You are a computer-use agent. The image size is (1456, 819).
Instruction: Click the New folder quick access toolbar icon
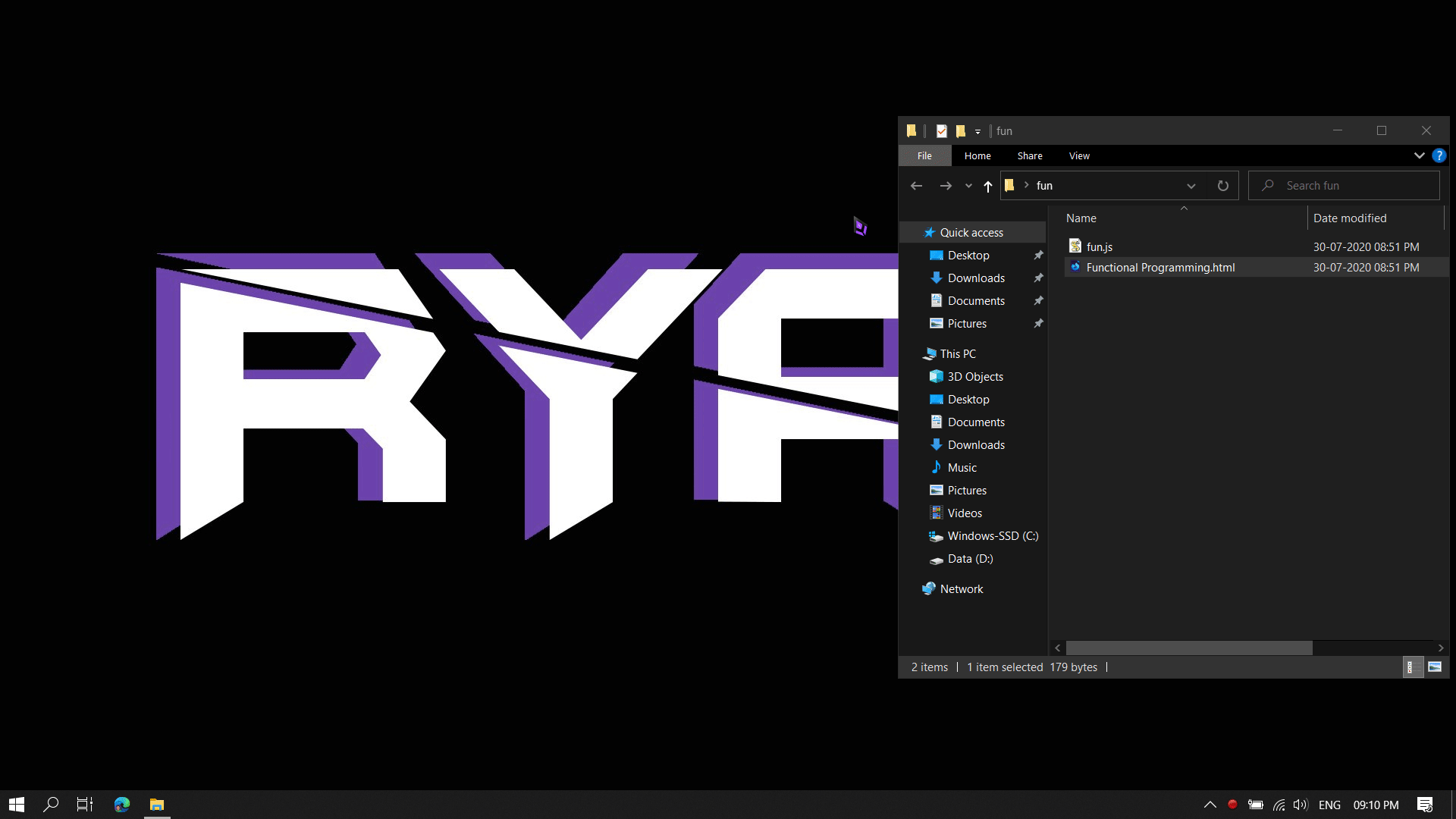point(960,131)
